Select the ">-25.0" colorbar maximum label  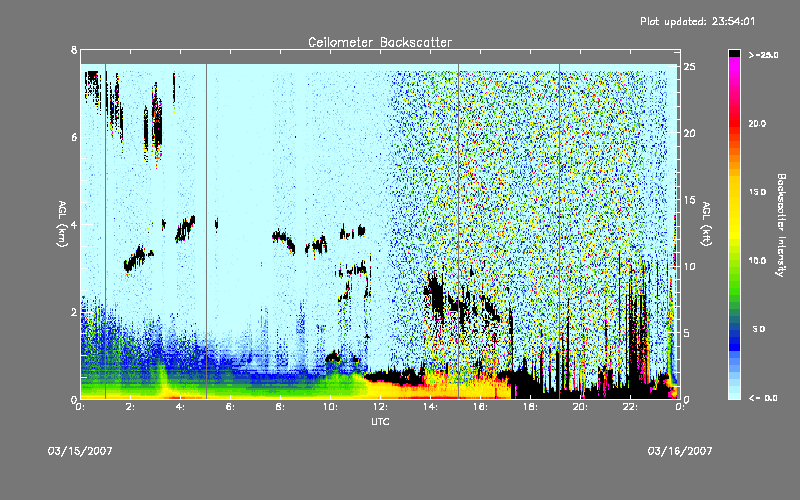(763, 55)
